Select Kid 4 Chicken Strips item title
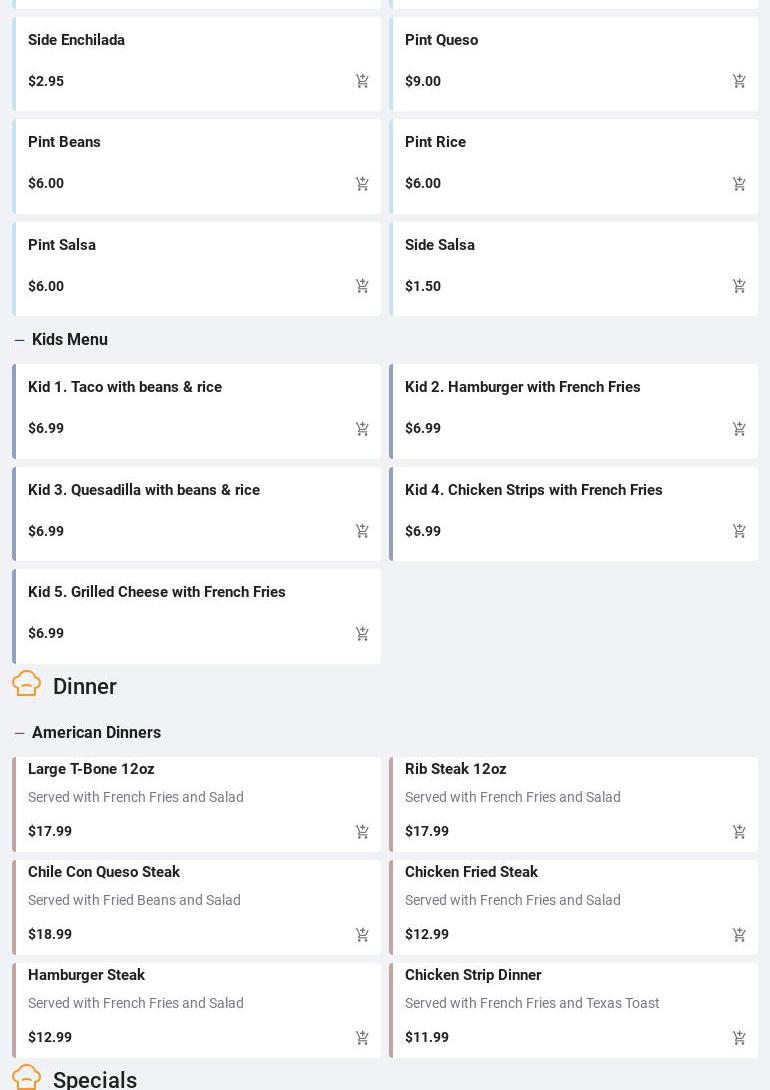This screenshot has width=770, height=1090. (x=533, y=490)
